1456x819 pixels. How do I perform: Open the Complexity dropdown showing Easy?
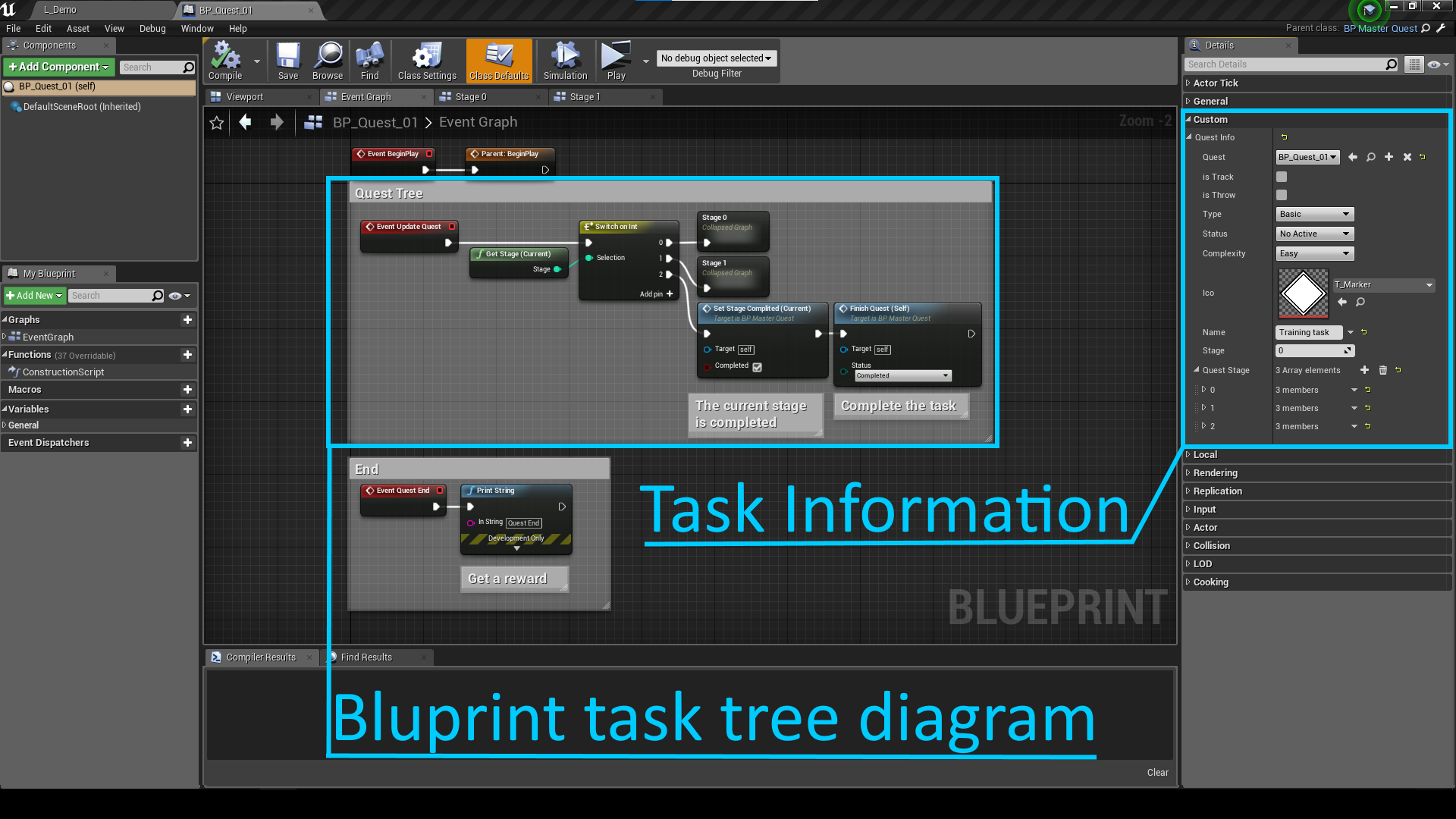(1315, 253)
